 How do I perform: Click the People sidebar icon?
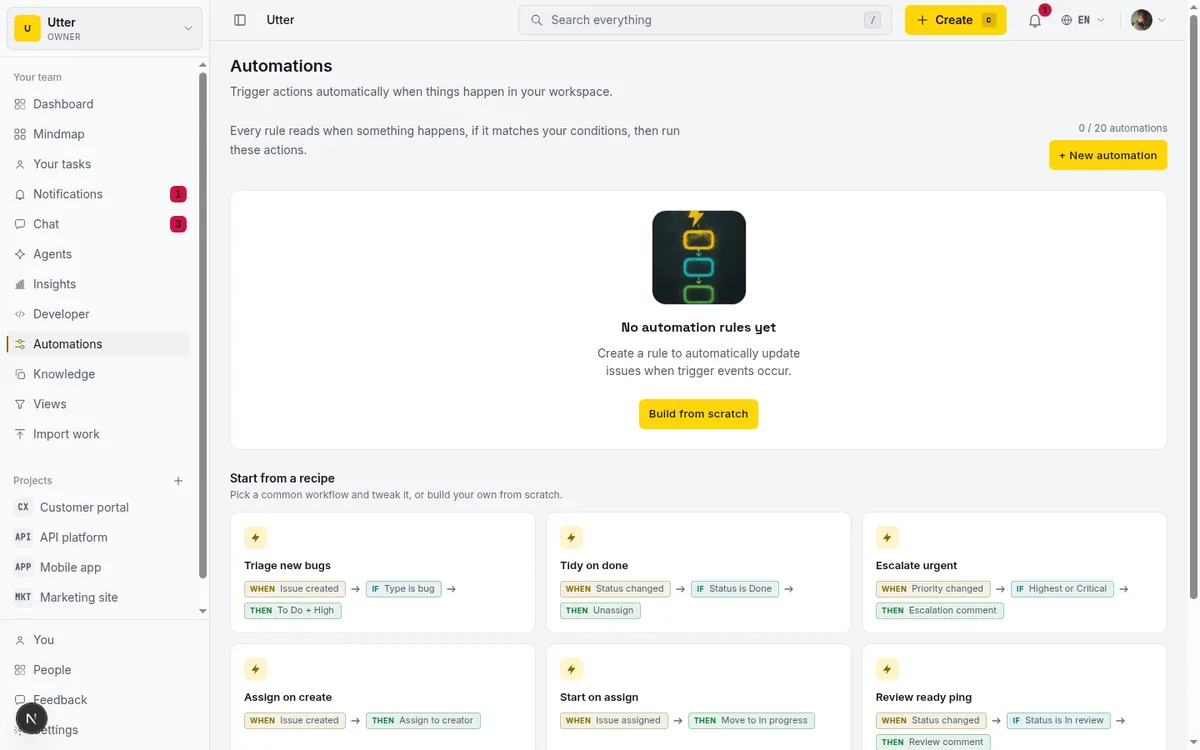pyautogui.click(x=20, y=670)
